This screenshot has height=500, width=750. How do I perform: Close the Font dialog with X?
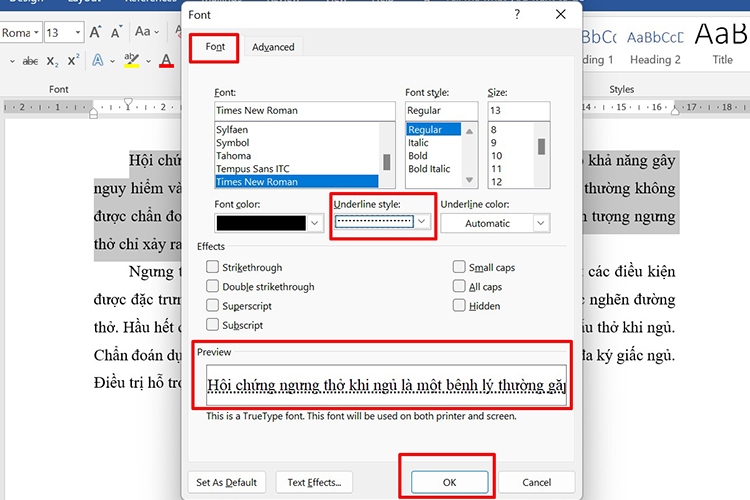561,14
